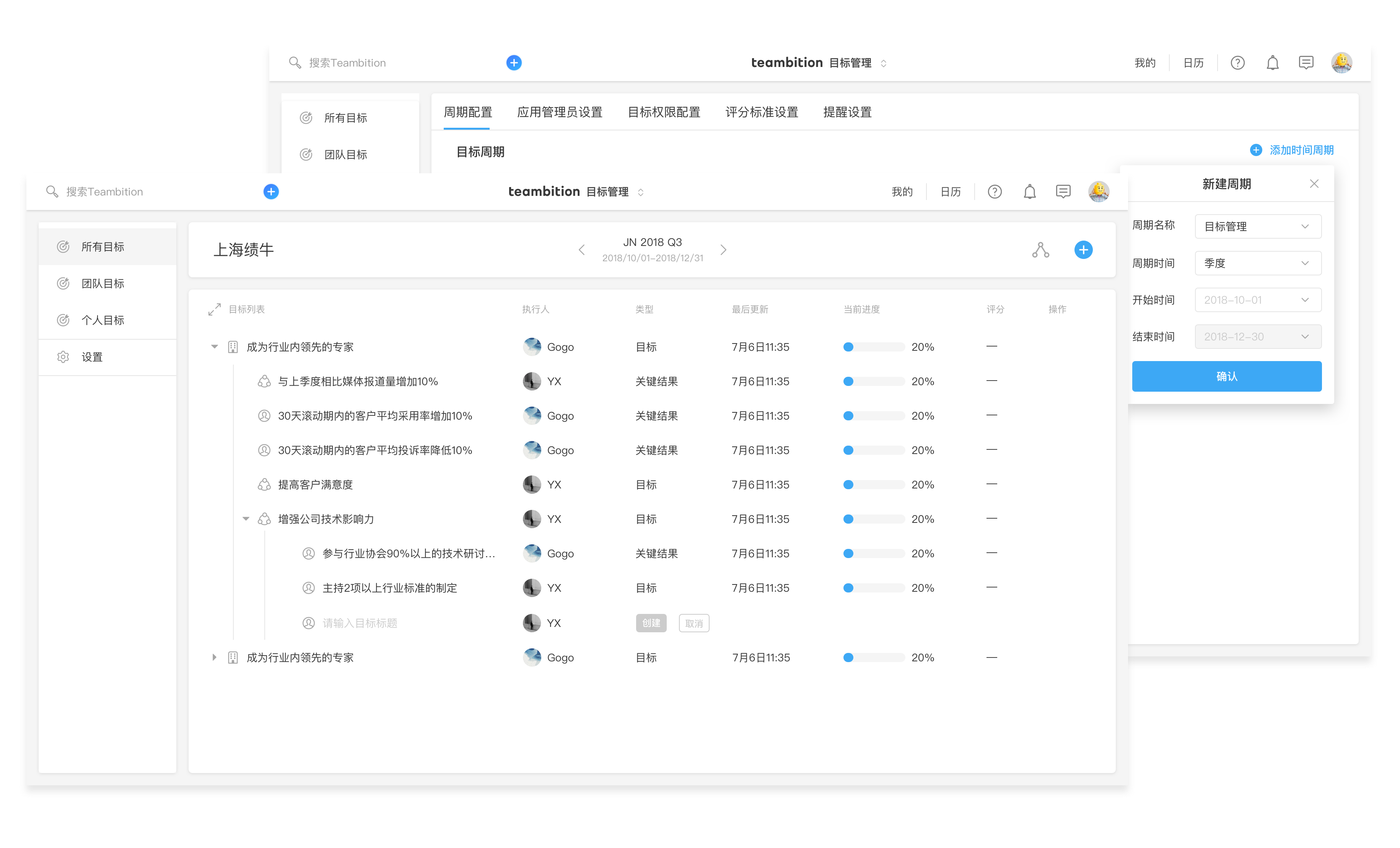Image resolution: width=1400 pixels, height=848 pixels.
Task: Click the blue plus in the back window header
Action: (514, 63)
